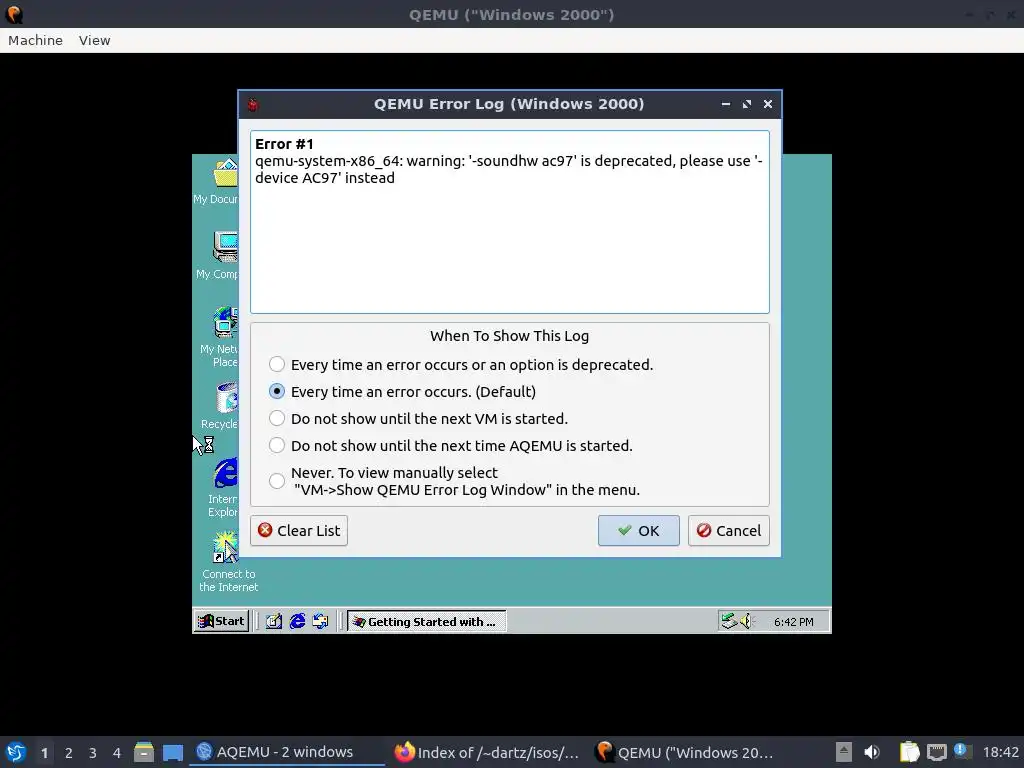Open Internet Explorer desktop icon

(x=223, y=488)
